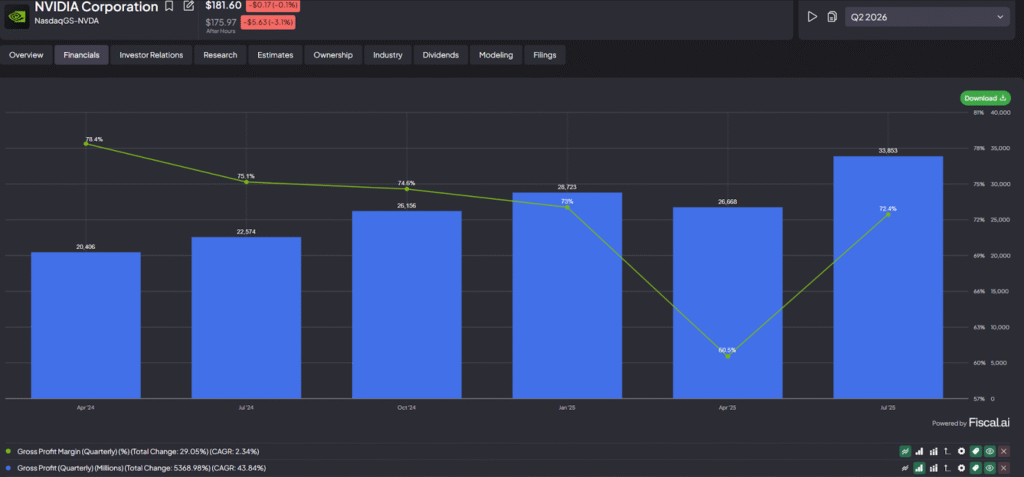This screenshot has height=477, width=1024.
Task: Toggle data labels for Gross Profit Margin series
Action: [x=976, y=451]
